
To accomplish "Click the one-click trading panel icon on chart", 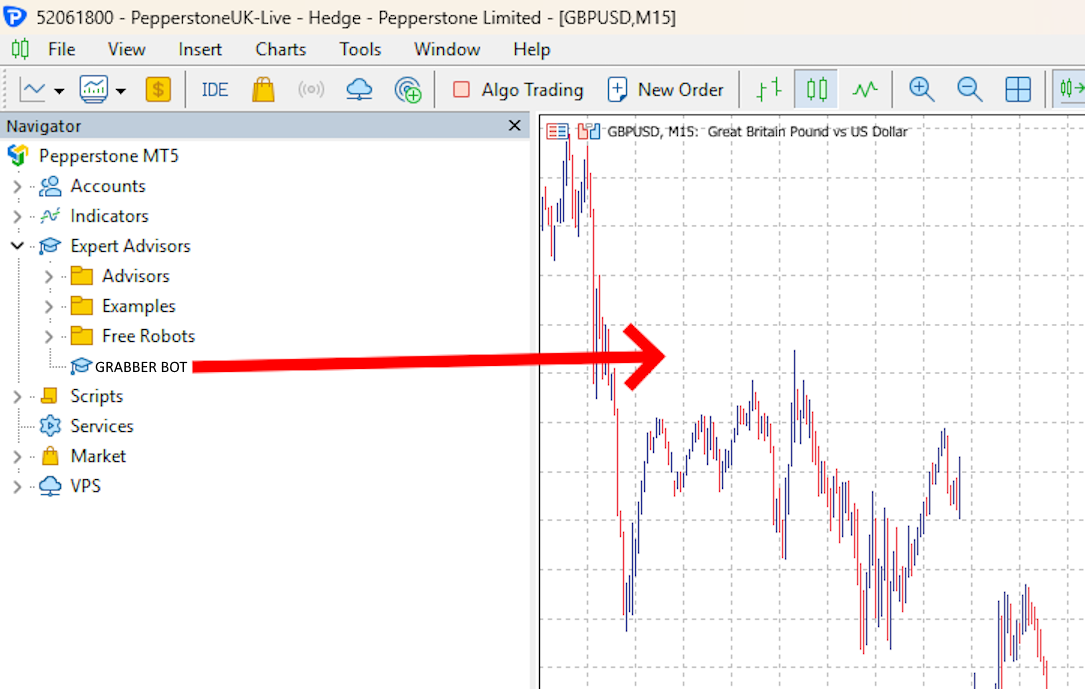I will coord(557,131).
